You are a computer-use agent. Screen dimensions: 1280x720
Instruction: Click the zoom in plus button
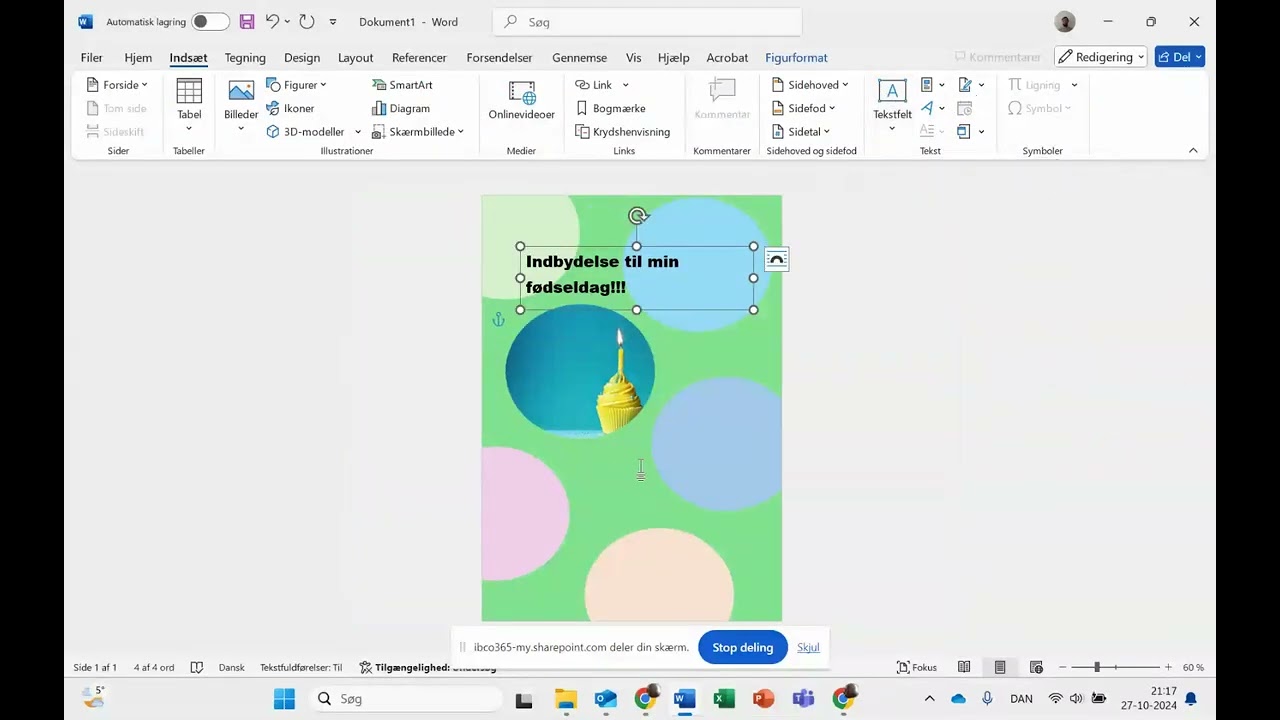click(1168, 667)
